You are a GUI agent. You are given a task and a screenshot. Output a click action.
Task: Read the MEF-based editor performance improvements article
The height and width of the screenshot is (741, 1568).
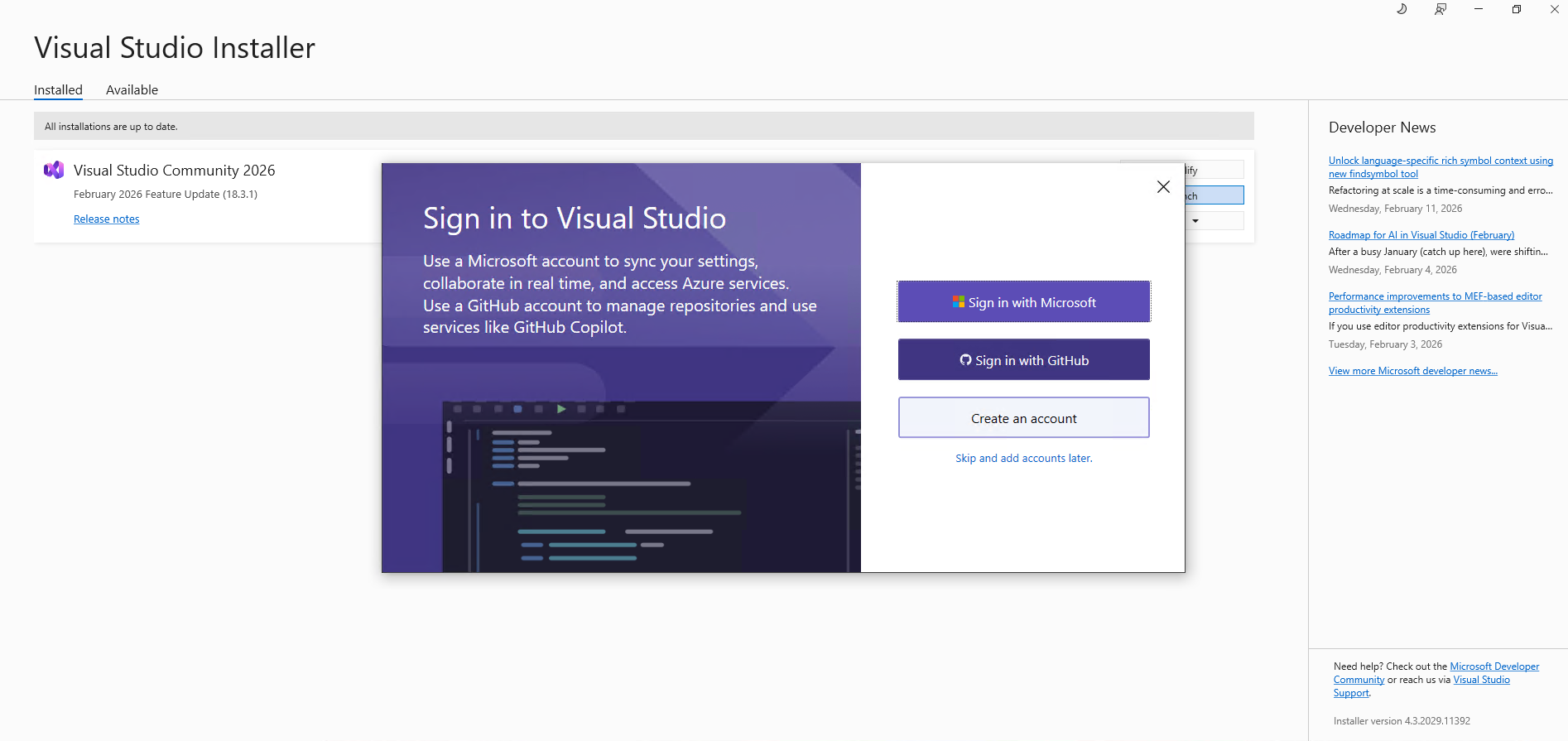1436,303
